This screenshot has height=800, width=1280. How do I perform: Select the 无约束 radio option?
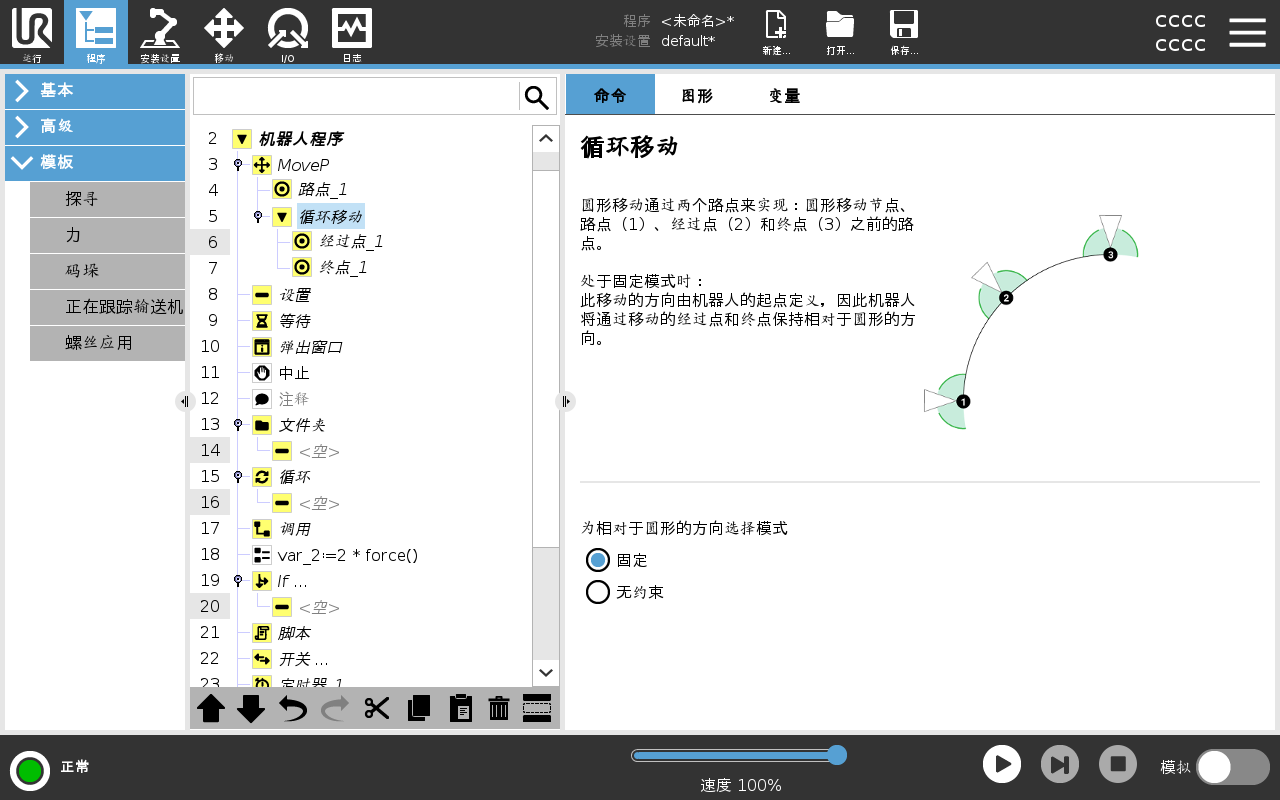(598, 592)
